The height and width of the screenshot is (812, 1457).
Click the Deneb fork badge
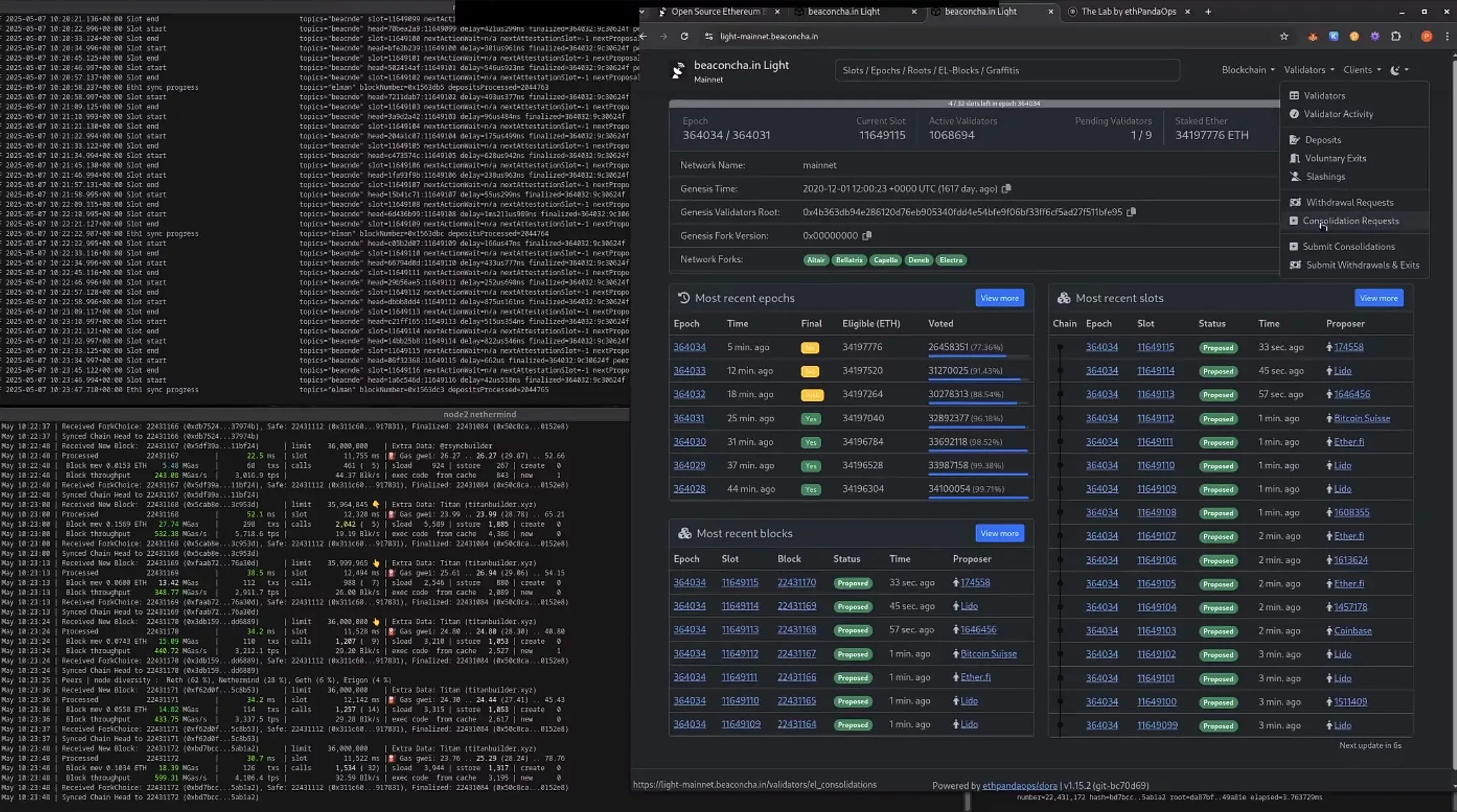(918, 260)
